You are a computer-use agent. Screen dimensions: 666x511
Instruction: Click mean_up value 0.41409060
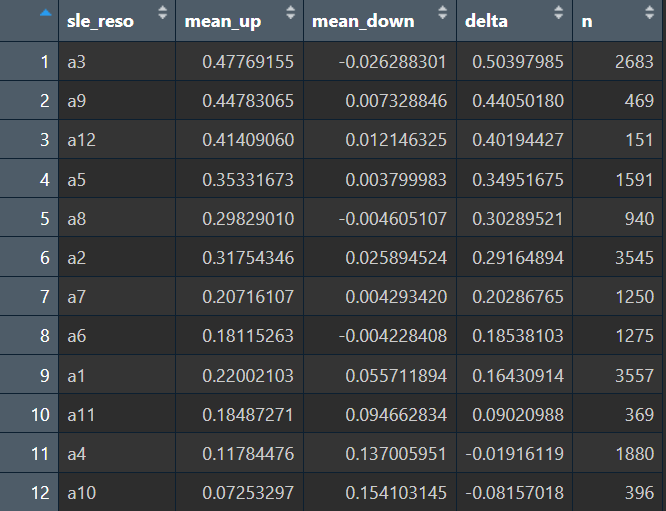tap(248, 140)
